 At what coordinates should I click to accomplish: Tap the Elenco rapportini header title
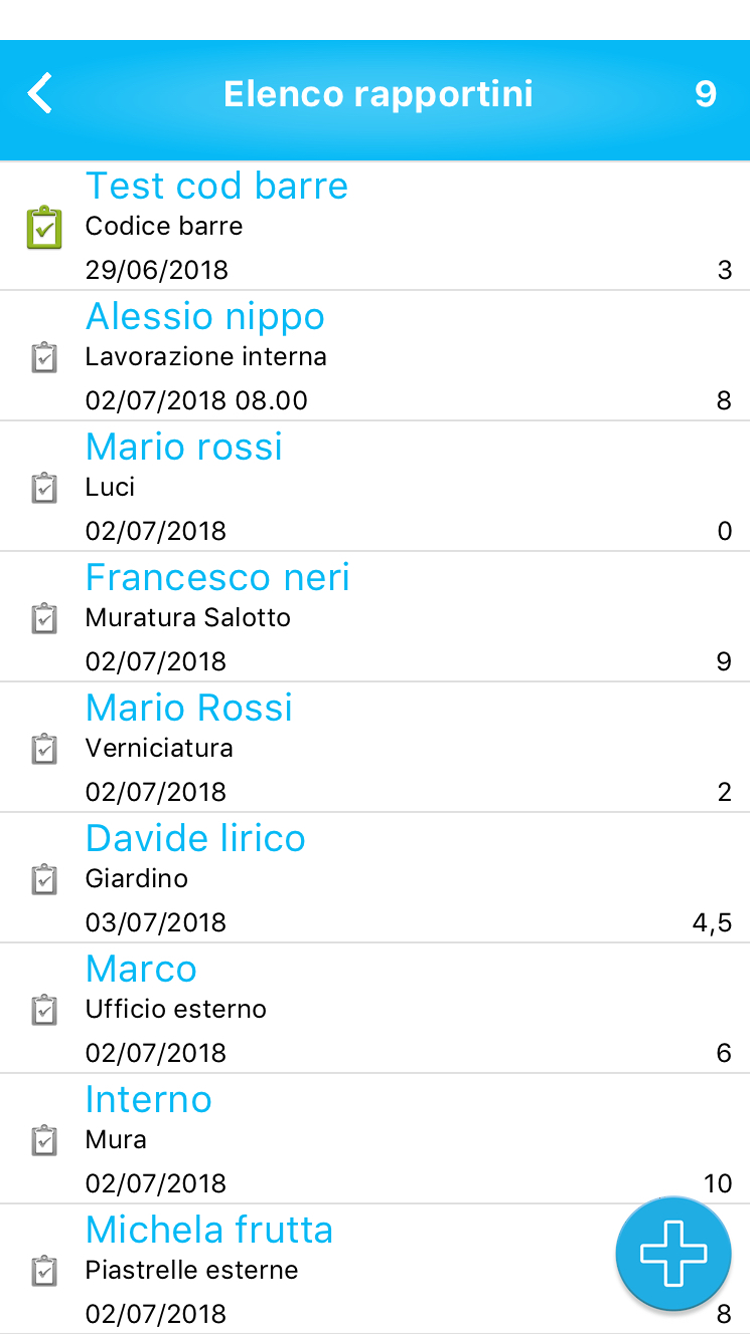pyautogui.click(x=378, y=94)
